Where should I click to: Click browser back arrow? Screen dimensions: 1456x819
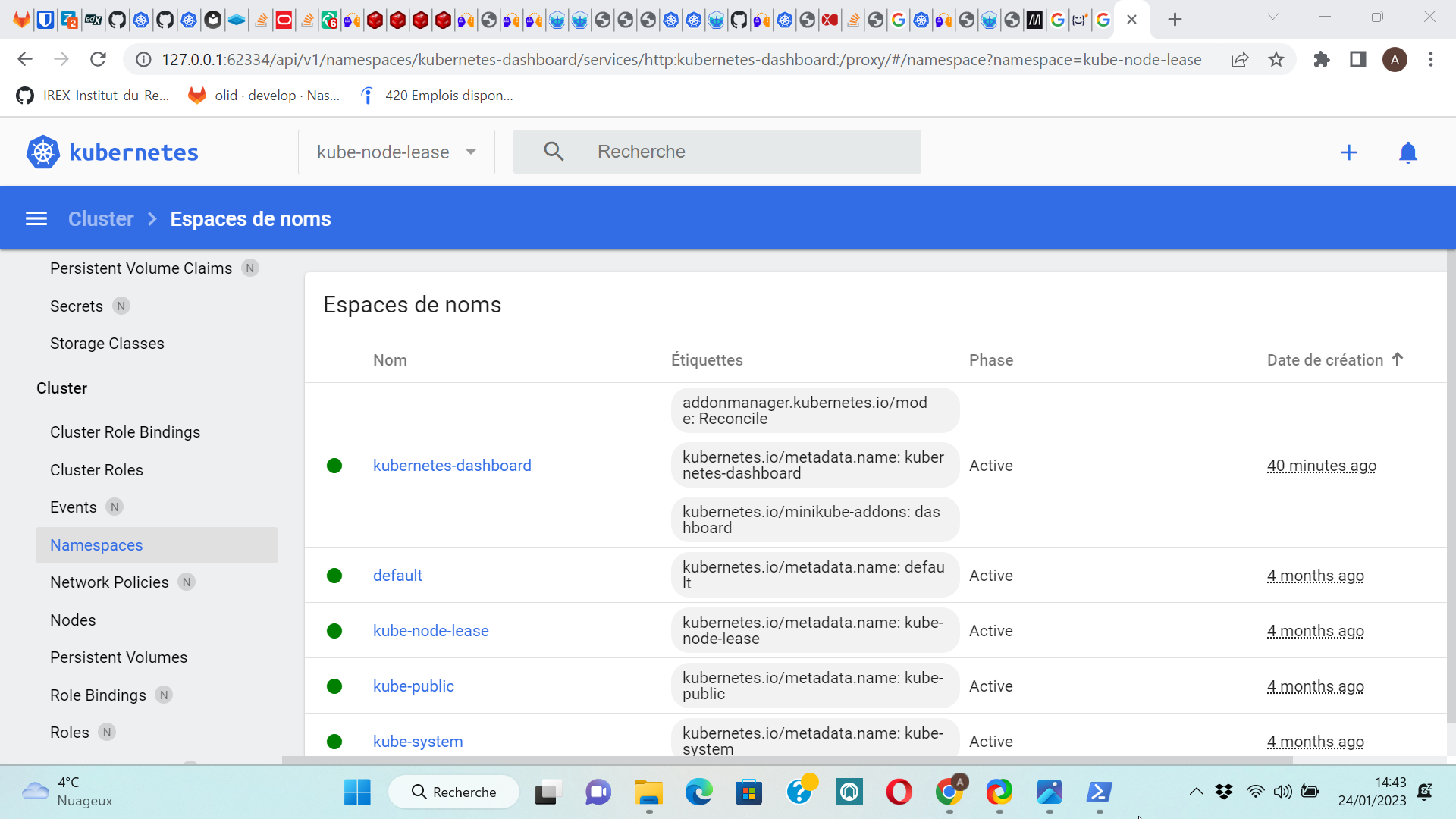(x=24, y=59)
